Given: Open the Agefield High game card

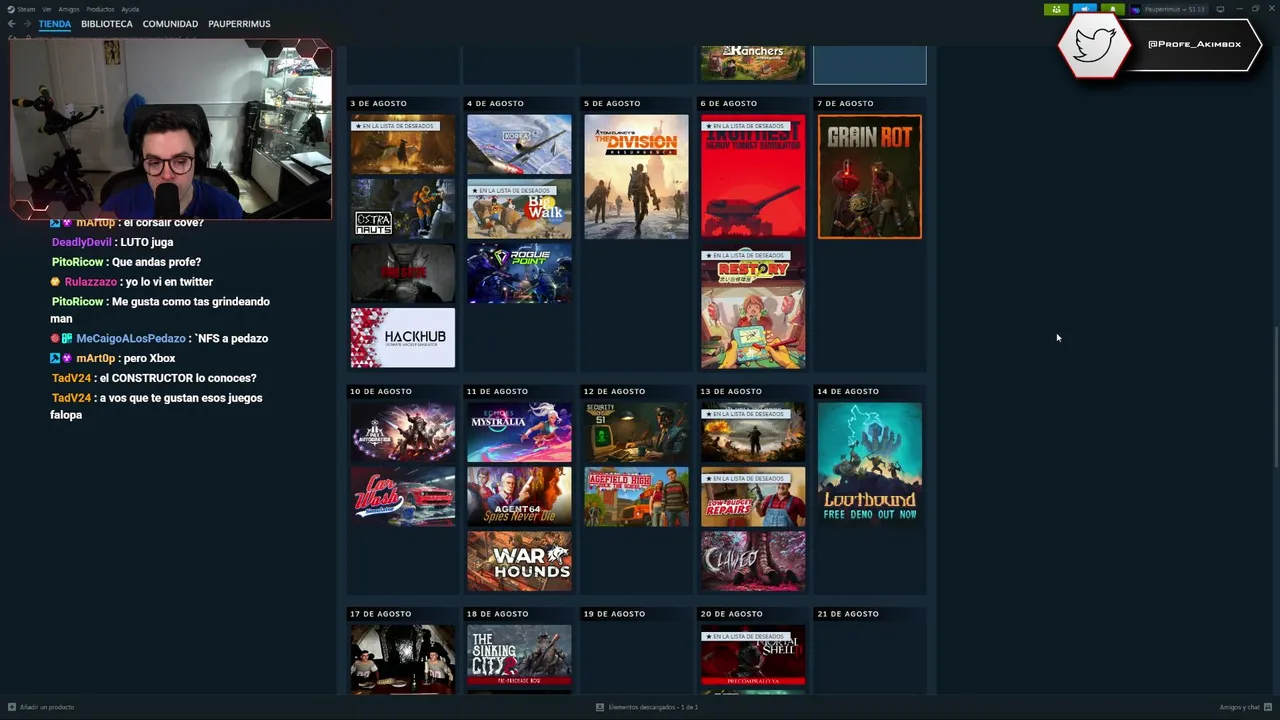Looking at the screenshot, I should (636, 497).
